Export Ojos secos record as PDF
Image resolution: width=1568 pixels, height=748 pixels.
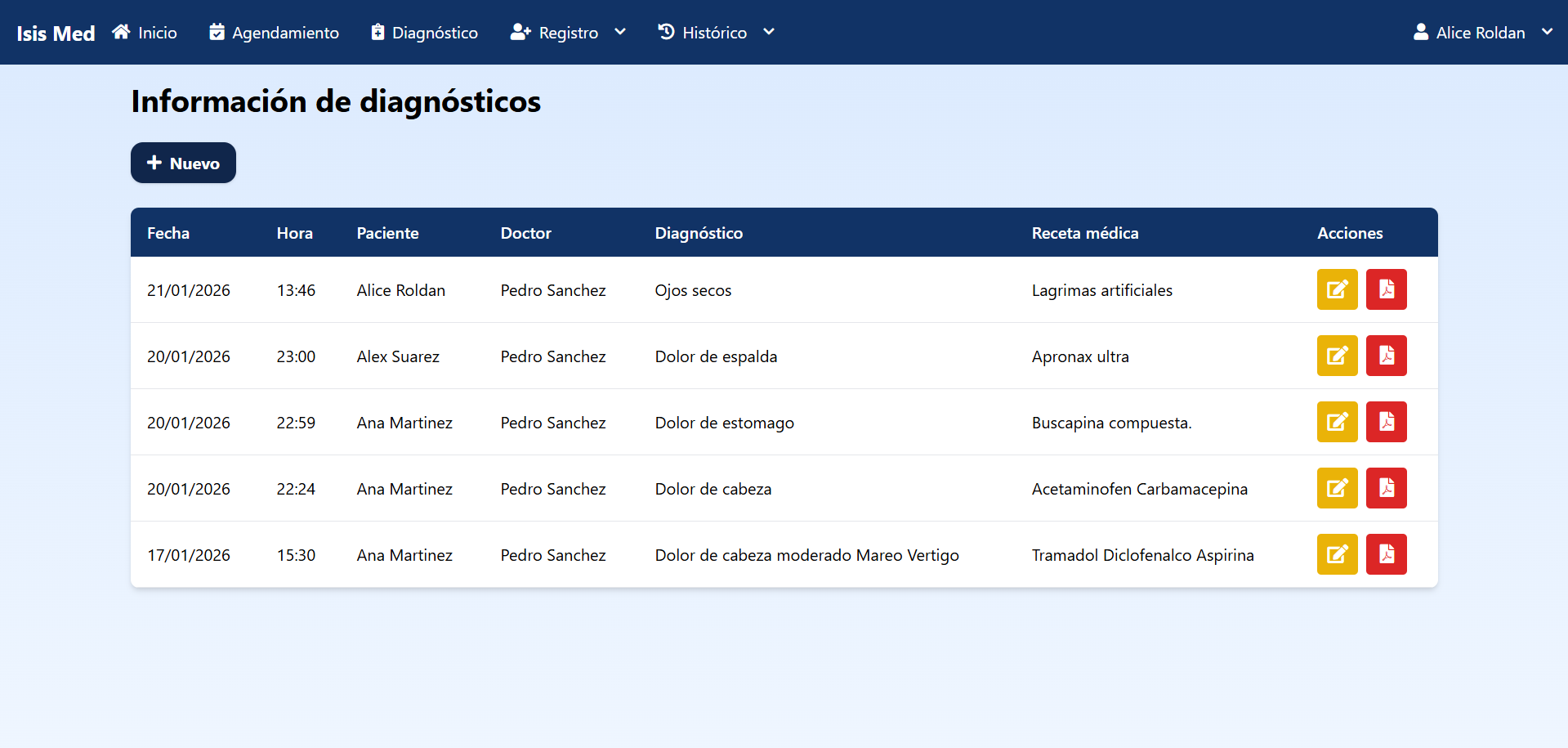(x=1386, y=289)
